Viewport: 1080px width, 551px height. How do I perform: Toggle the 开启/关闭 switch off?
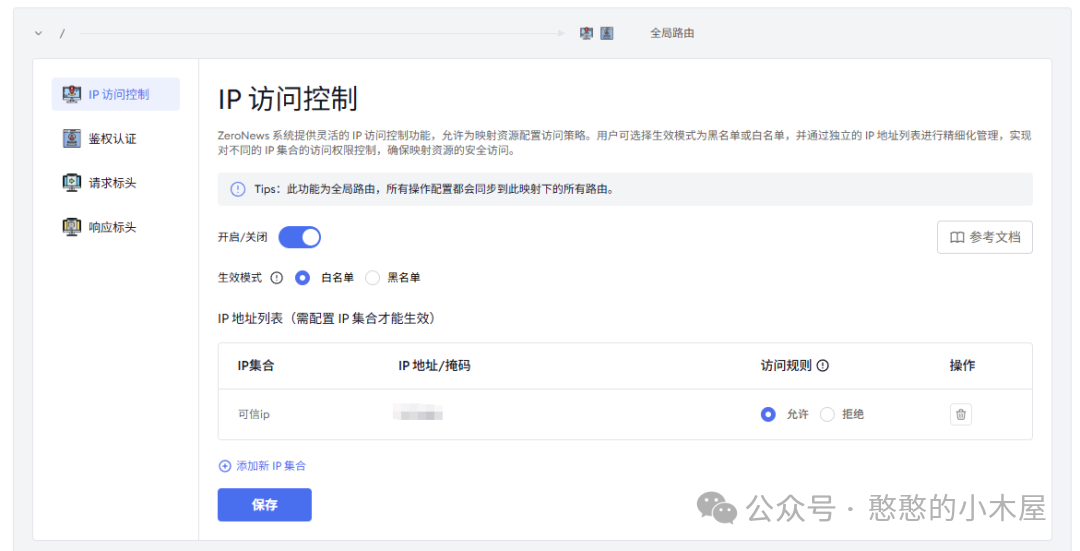[299, 237]
